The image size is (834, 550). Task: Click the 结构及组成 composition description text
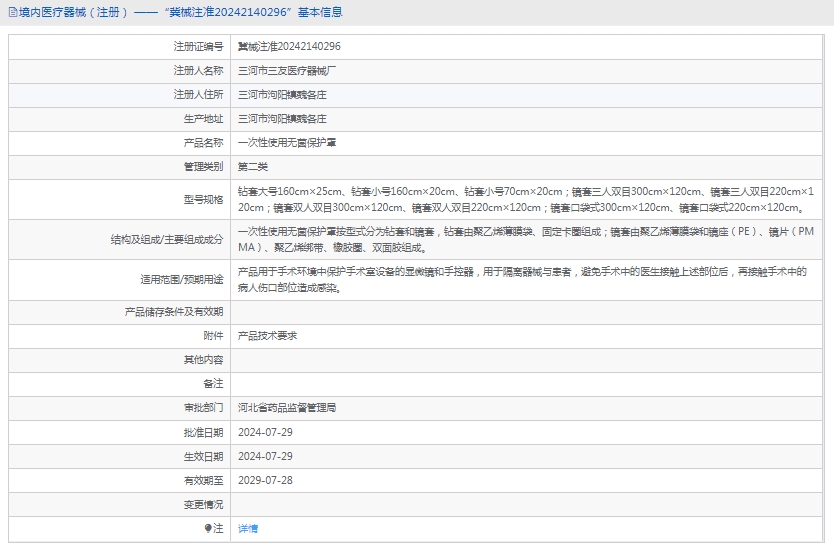click(525, 239)
